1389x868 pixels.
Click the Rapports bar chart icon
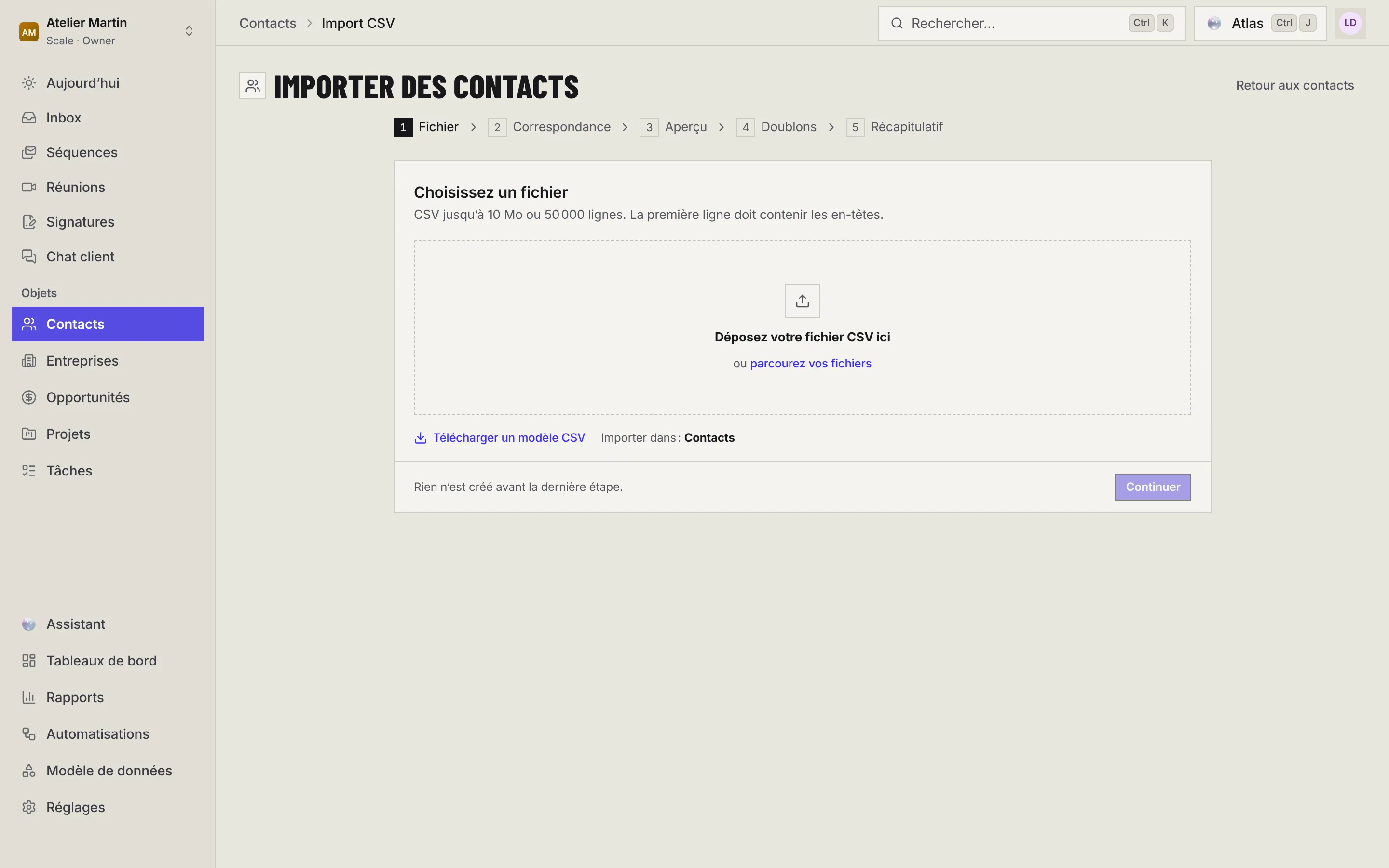[x=29, y=697]
